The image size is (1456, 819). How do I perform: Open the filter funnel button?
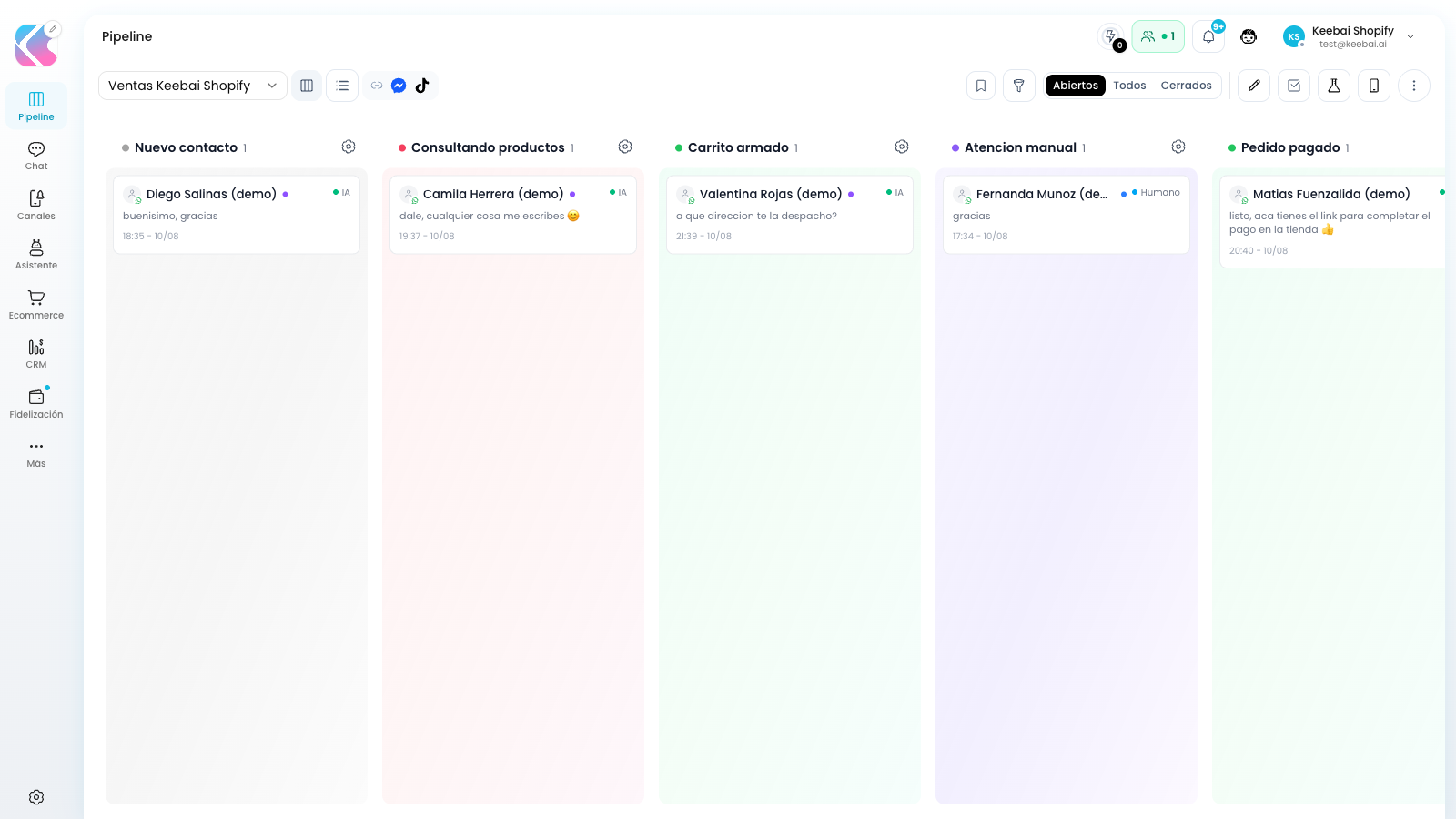click(1019, 86)
